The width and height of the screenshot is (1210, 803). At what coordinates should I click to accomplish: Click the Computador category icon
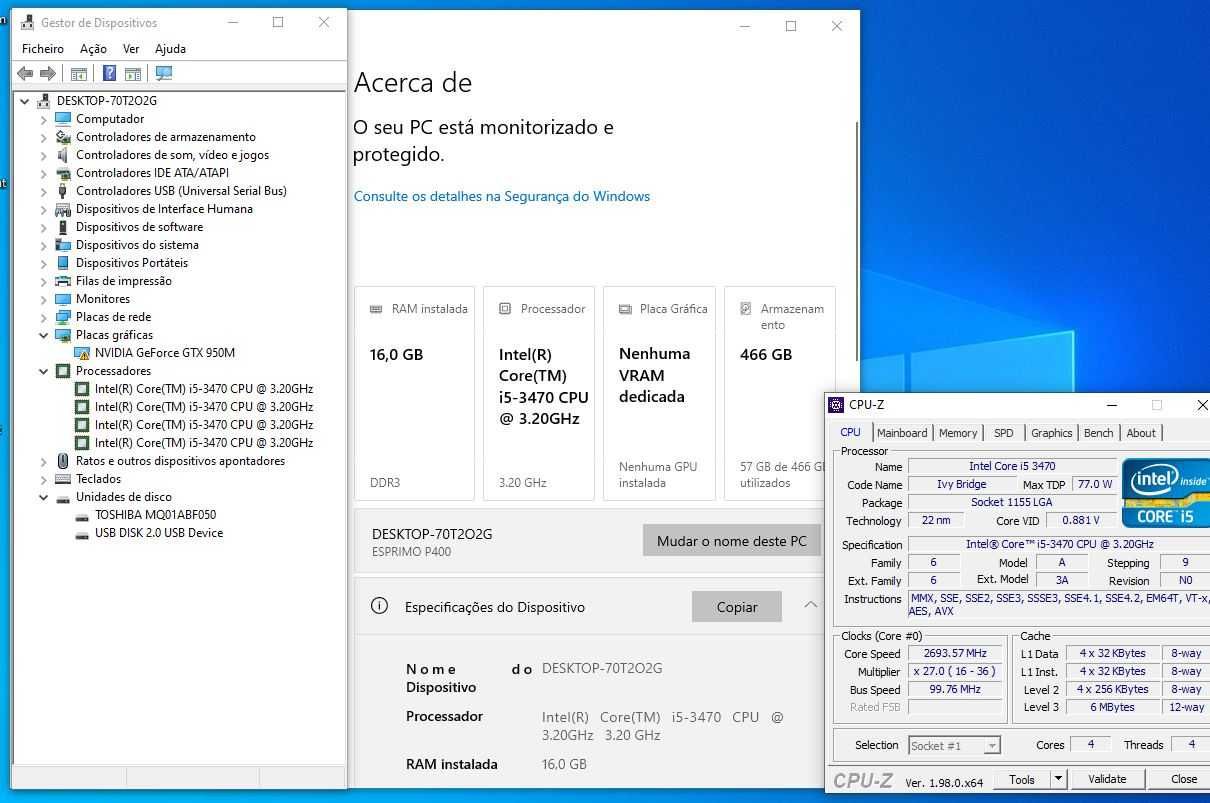63,119
